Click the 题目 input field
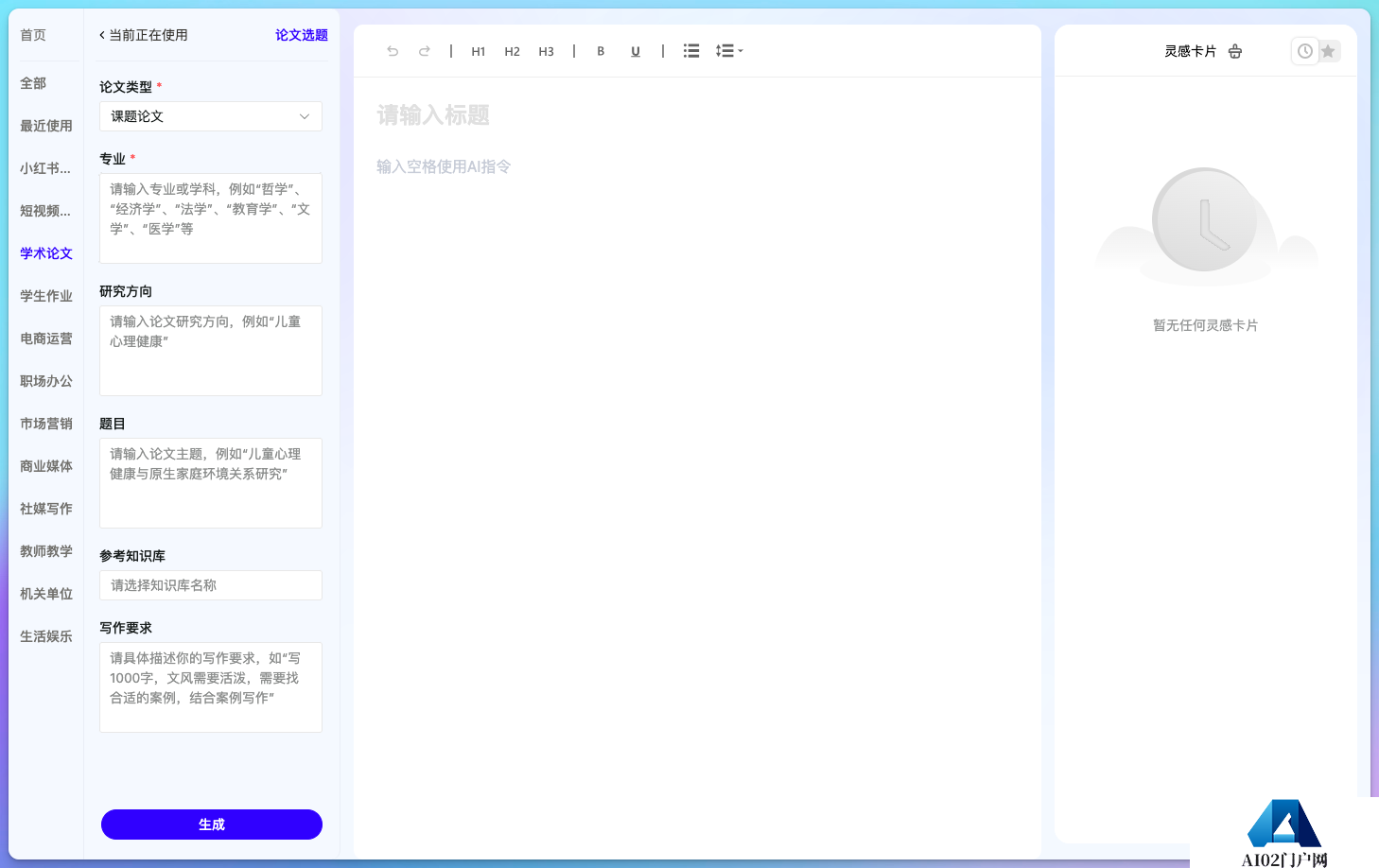This screenshot has width=1379, height=868. pyautogui.click(x=211, y=483)
